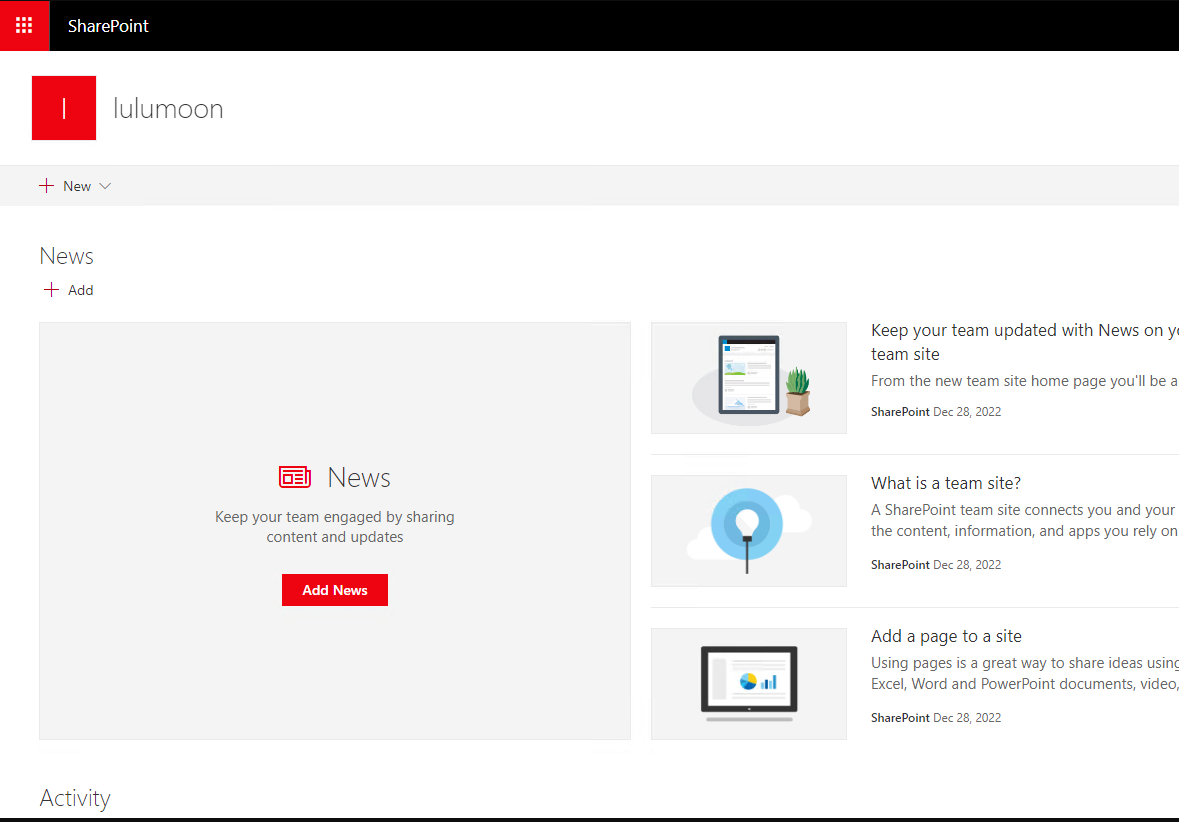Click the red lulumoon site logo

pyautogui.click(x=64, y=108)
